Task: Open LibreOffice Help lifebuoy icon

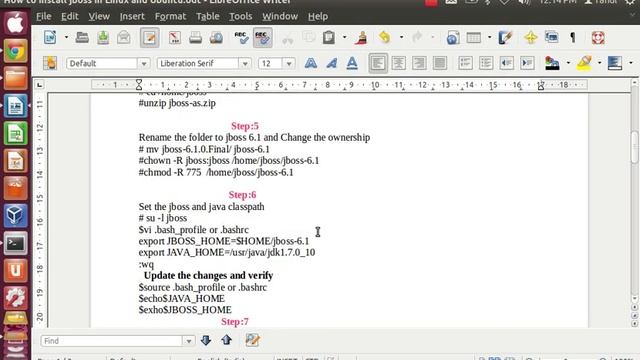Action: pos(598,38)
